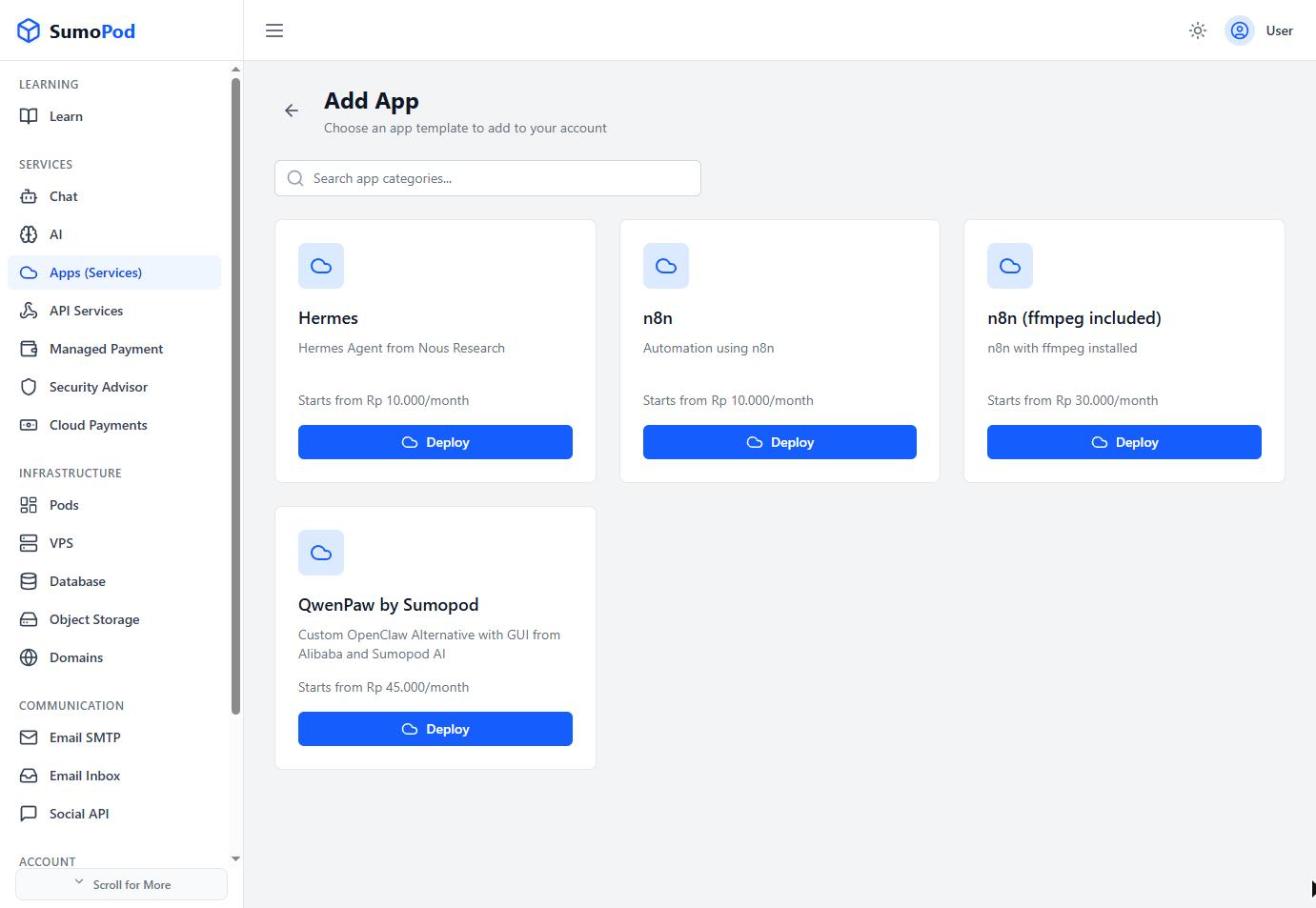The height and width of the screenshot is (908, 1316).
Task: Click the Email Inbox tray icon
Action: point(29,775)
